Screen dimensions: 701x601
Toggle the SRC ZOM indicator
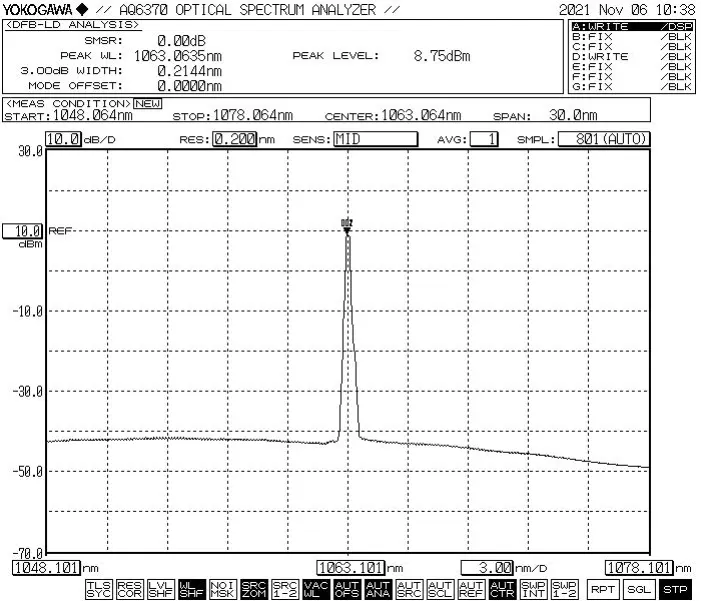point(254,589)
